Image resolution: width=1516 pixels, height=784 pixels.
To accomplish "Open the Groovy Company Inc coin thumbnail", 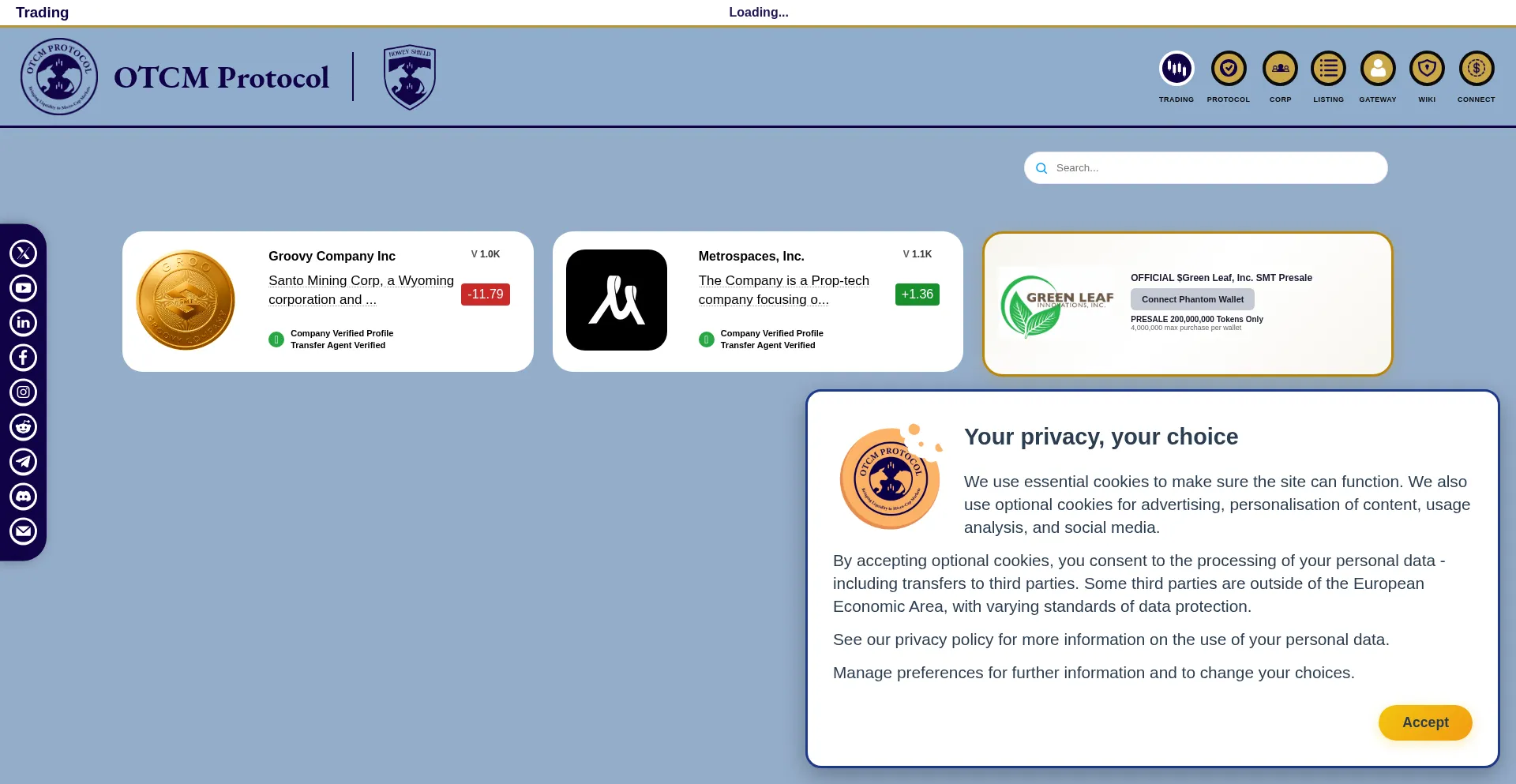I will [186, 300].
